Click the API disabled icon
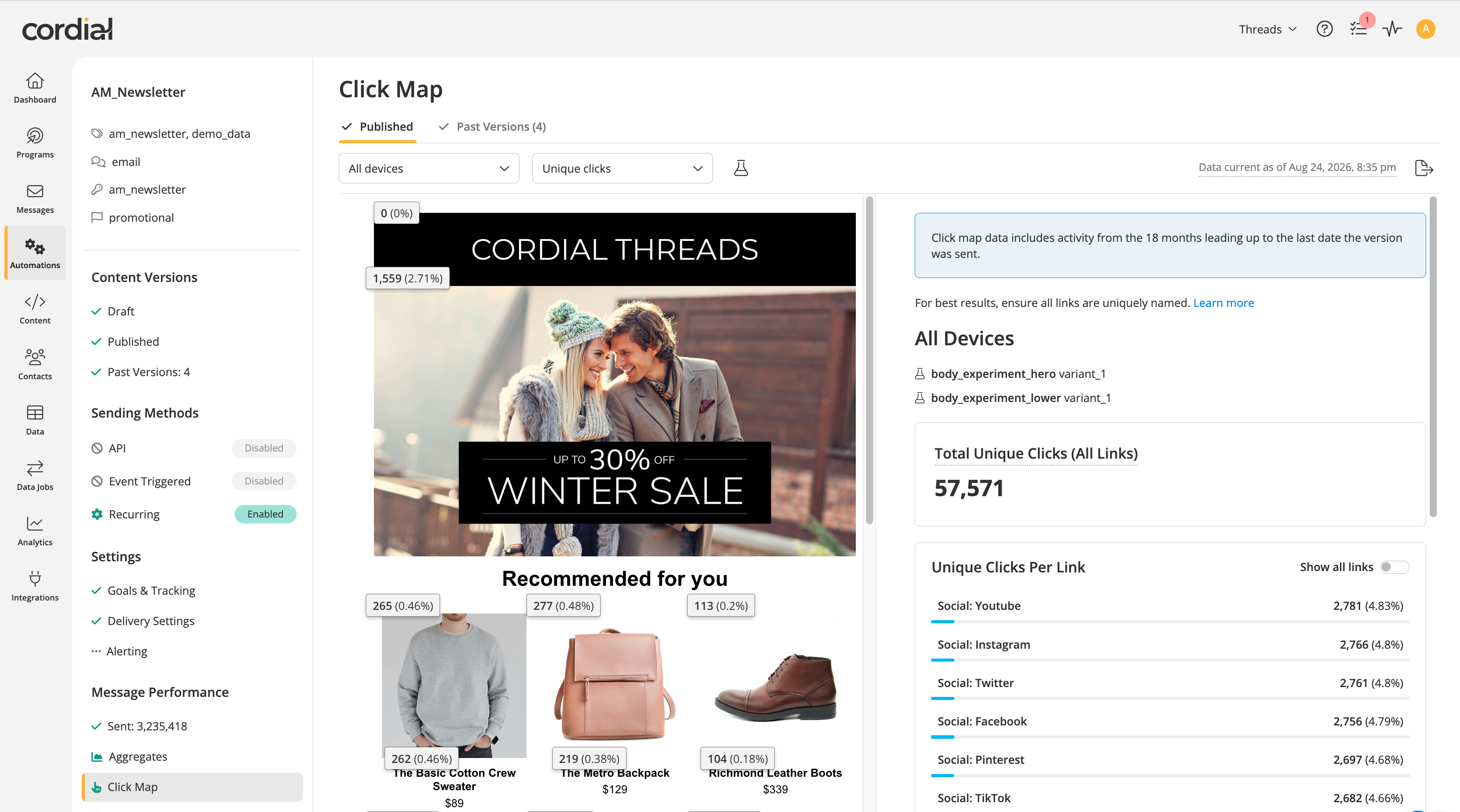 tap(97, 448)
